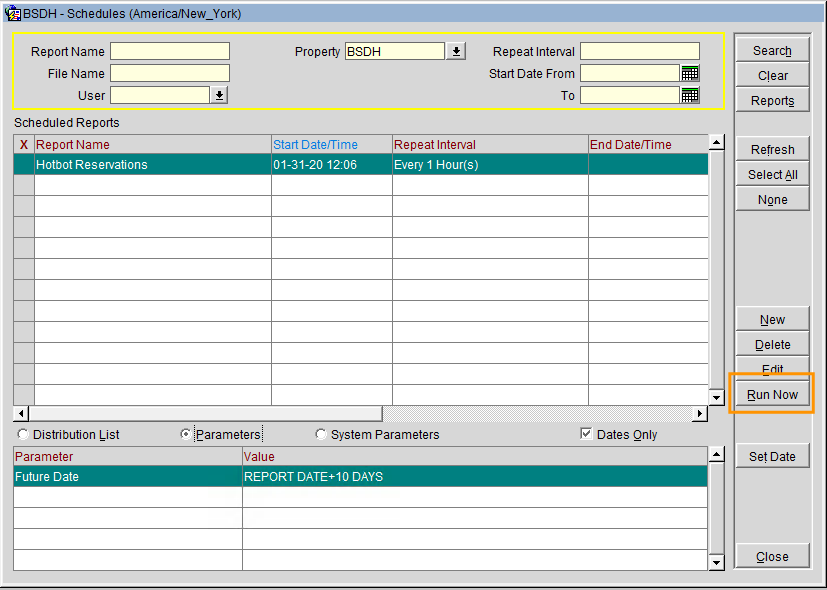This screenshot has height=590, width=827.
Task: Click the Clear button
Action: point(772,75)
